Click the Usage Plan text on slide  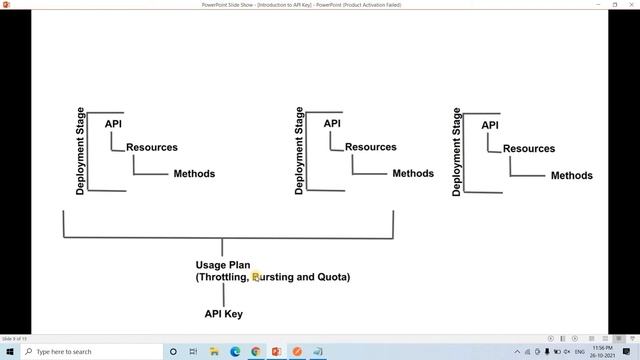pos(223,265)
